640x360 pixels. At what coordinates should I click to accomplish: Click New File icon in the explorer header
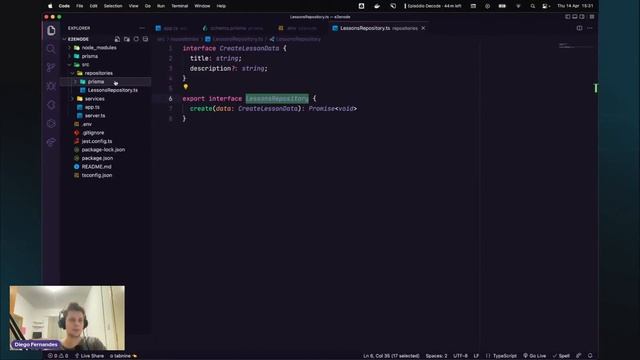pyautogui.click(x=117, y=39)
